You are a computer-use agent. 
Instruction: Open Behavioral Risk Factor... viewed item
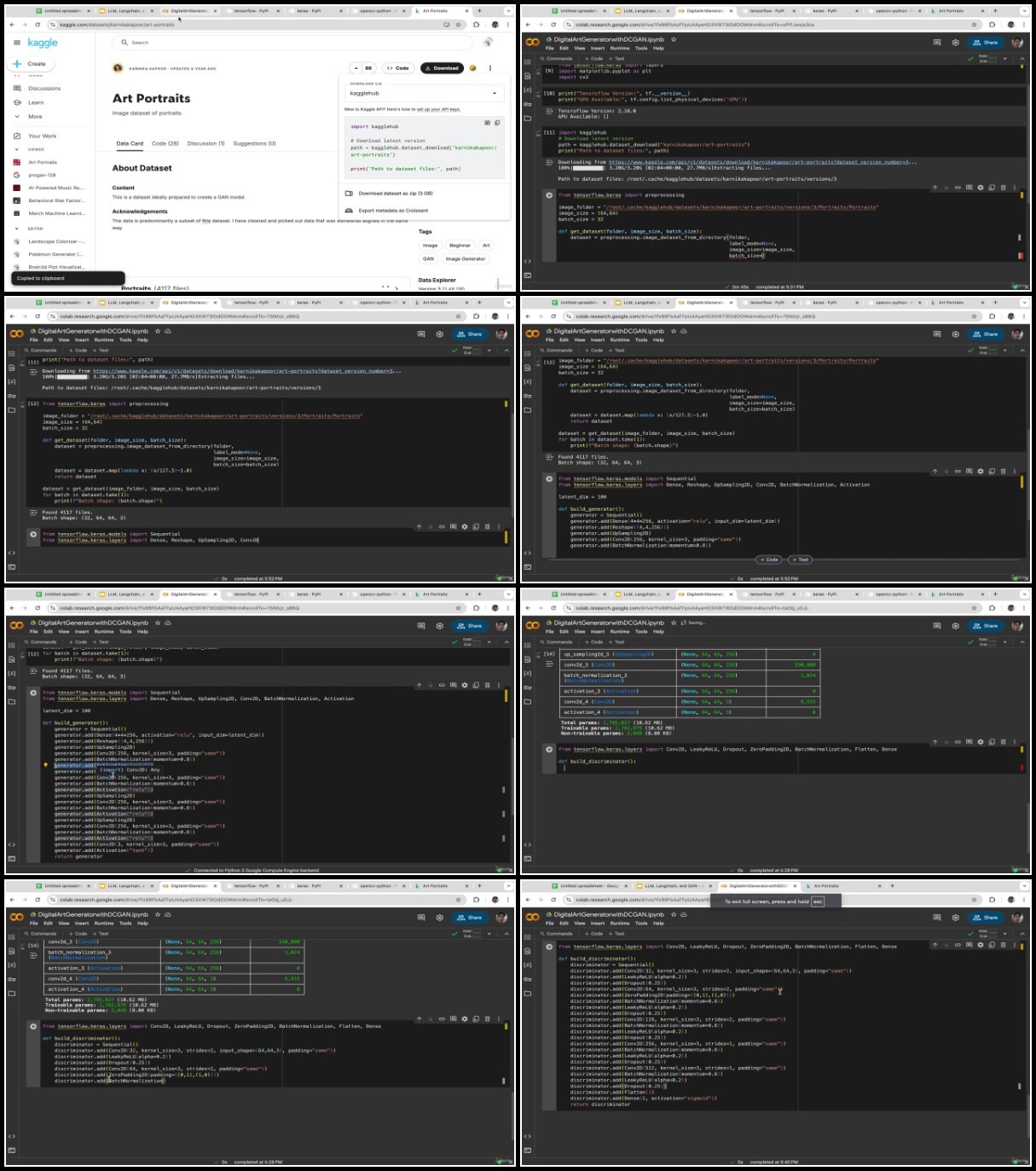pyautogui.click(x=56, y=200)
